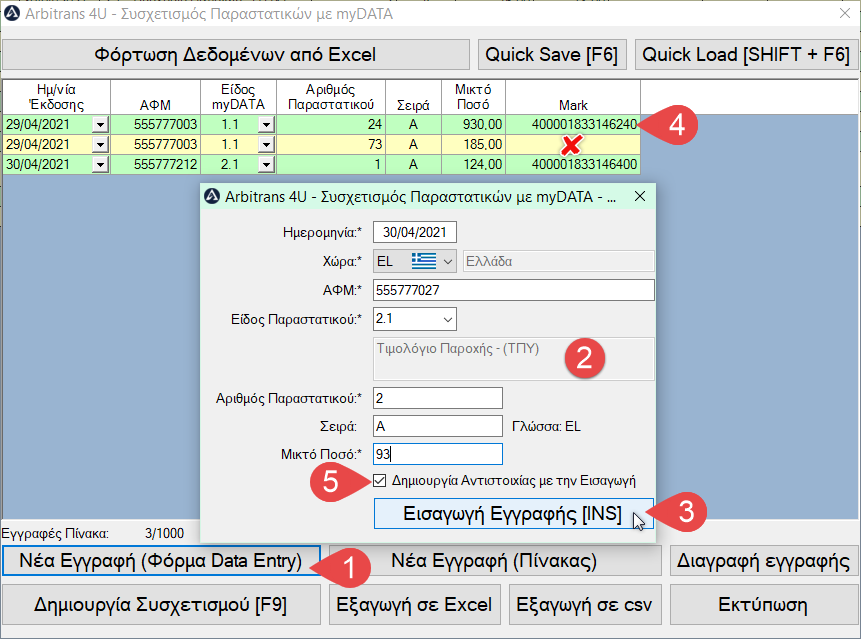Click Quick Load [SHIFT + F6] button
Screen dimensions: 861x639
coord(746,54)
